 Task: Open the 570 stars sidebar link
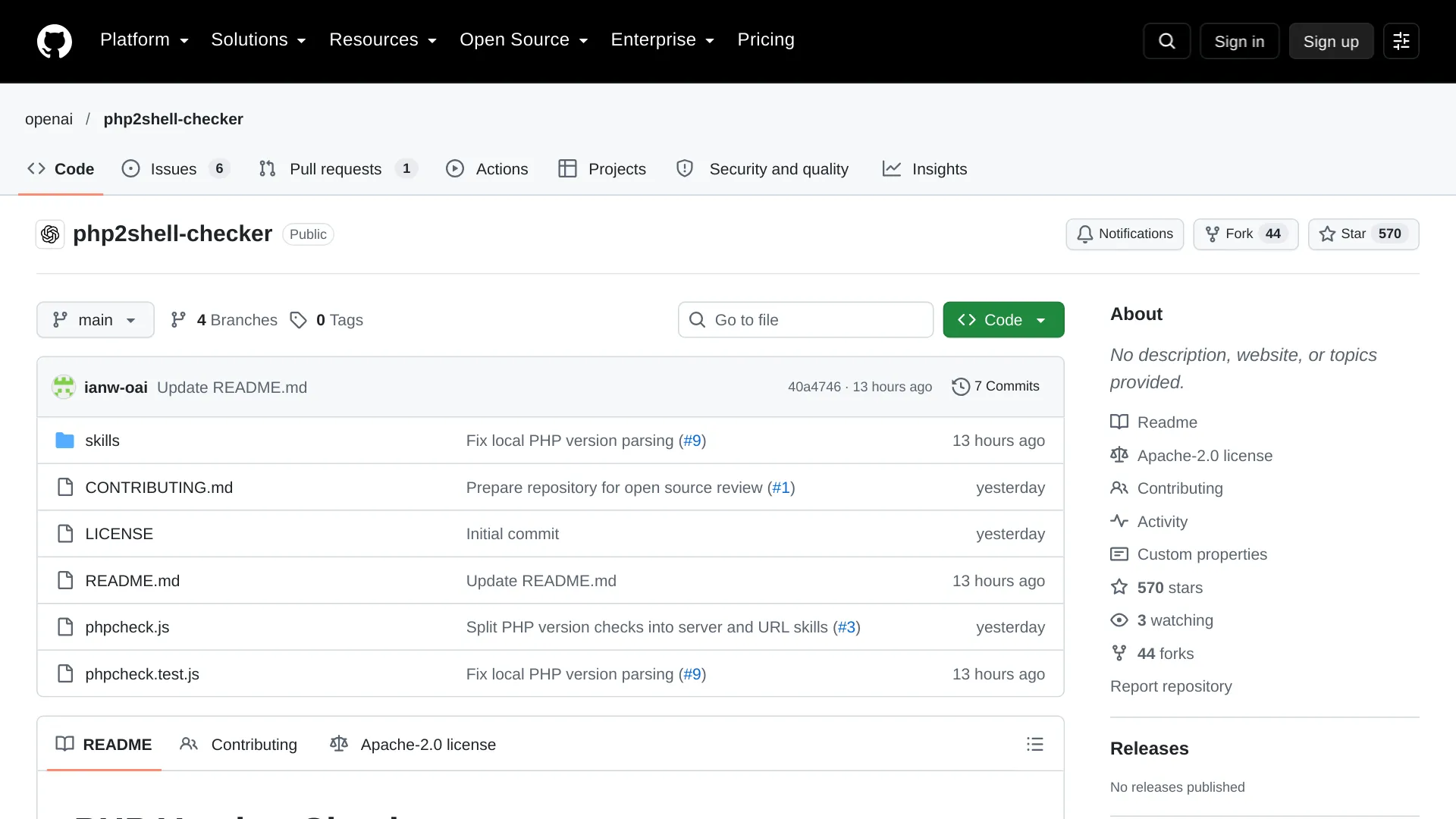point(1156,588)
